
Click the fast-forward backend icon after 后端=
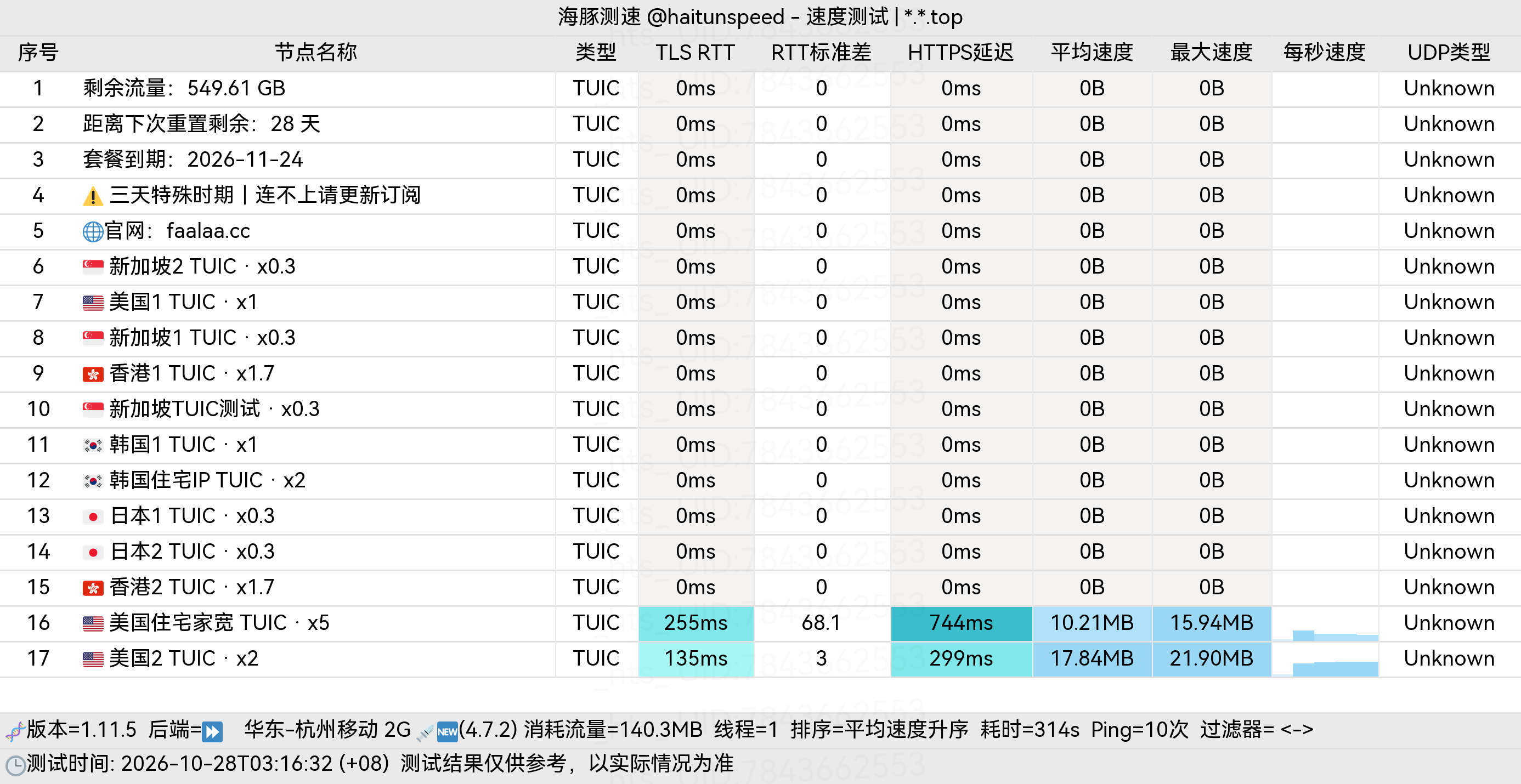[212, 731]
